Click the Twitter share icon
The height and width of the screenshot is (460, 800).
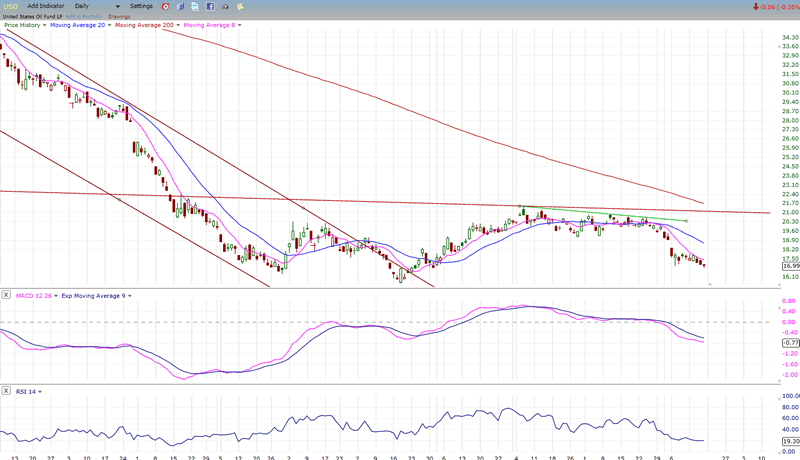[195, 6]
